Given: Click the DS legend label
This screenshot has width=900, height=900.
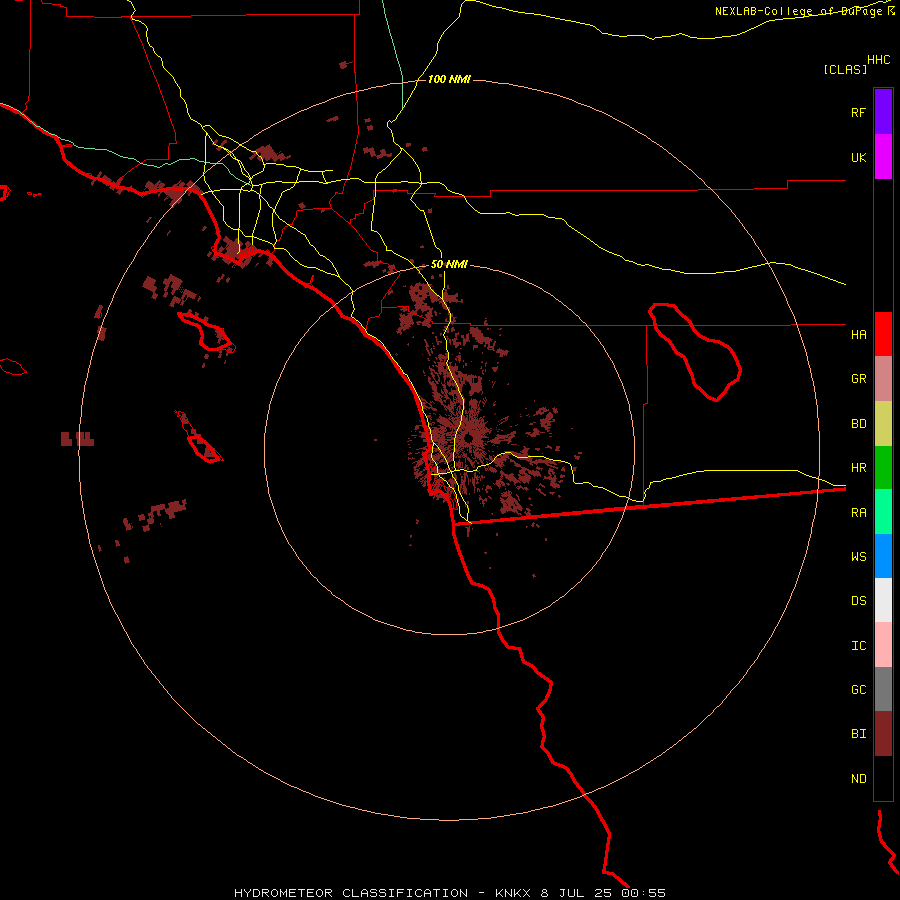Looking at the screenshot, I should 858,601.
